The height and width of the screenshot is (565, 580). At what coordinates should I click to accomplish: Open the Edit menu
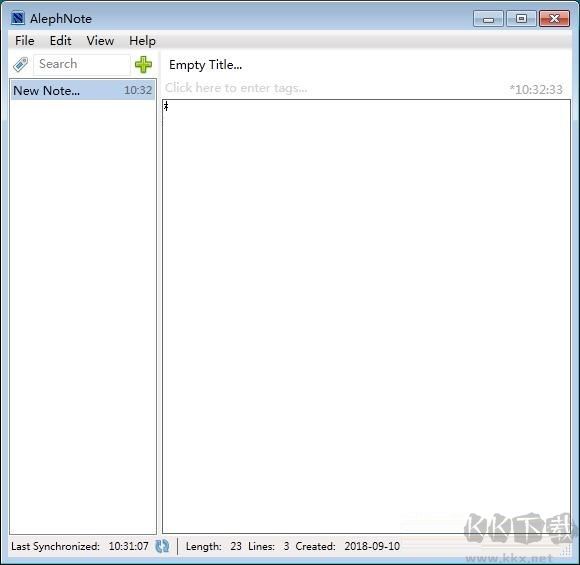60,41
